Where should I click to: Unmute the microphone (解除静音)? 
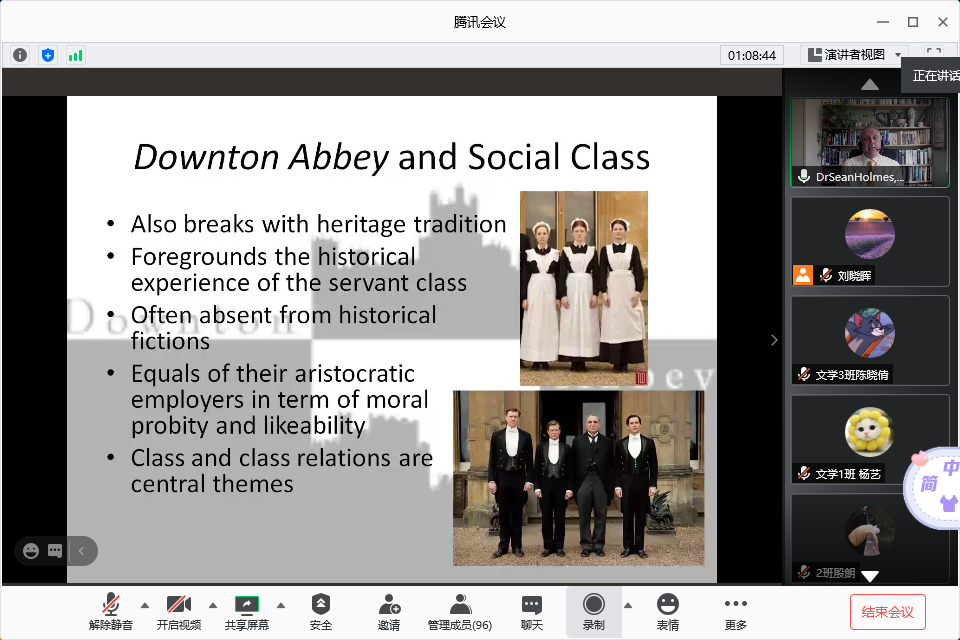110,611
